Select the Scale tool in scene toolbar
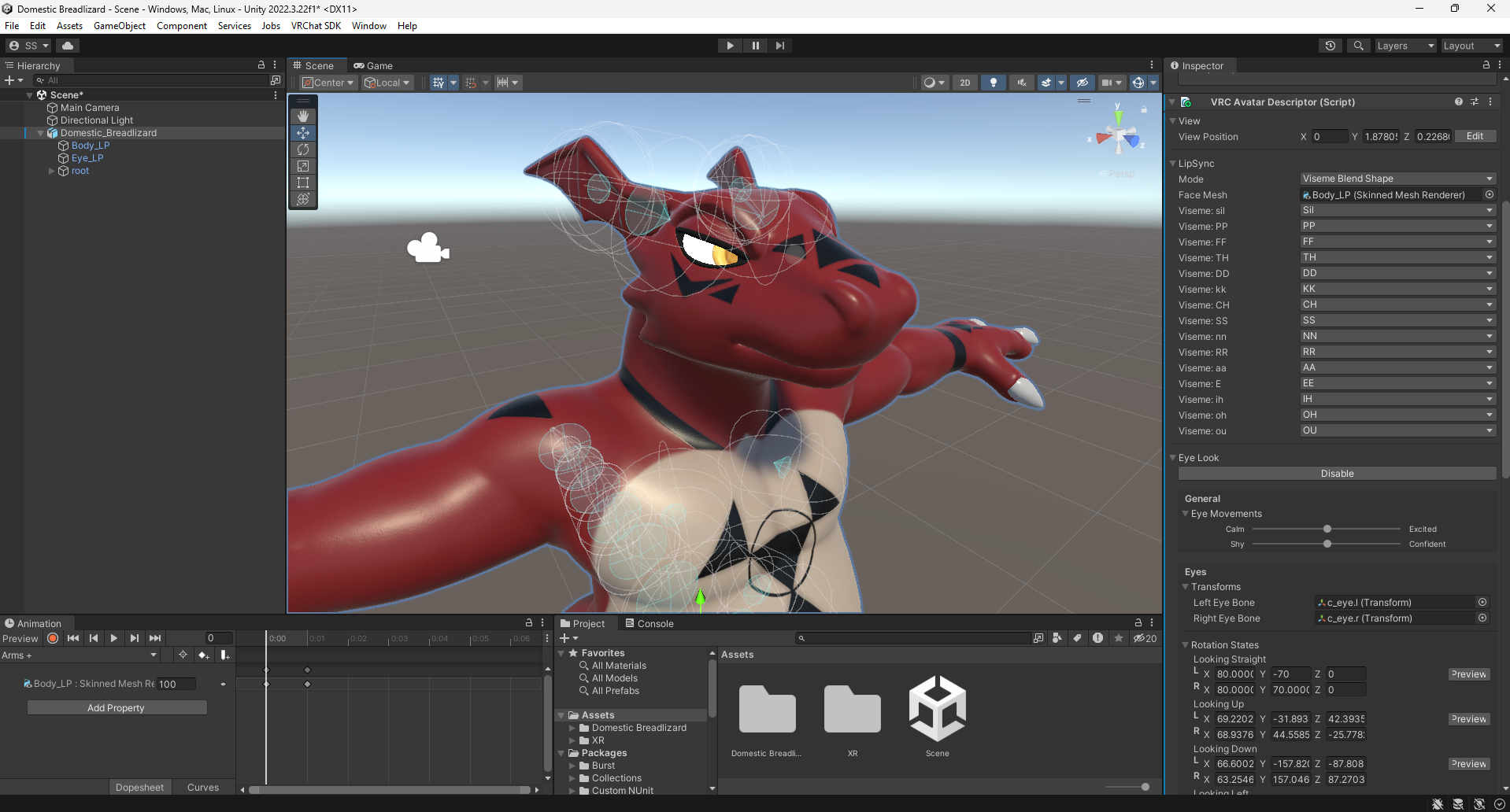This screenshot has width=1510, height=812. [303, 166]
